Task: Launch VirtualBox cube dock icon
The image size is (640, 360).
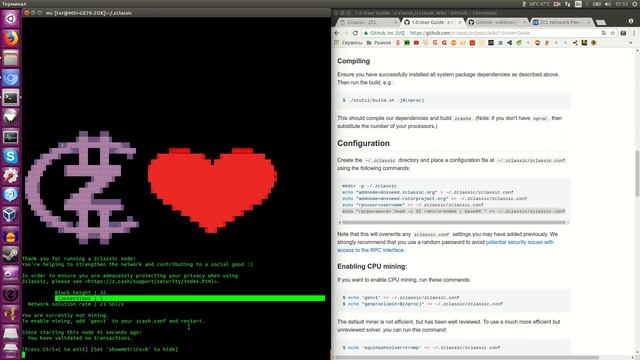Action: pyautogui.click(x=11, y=215)
